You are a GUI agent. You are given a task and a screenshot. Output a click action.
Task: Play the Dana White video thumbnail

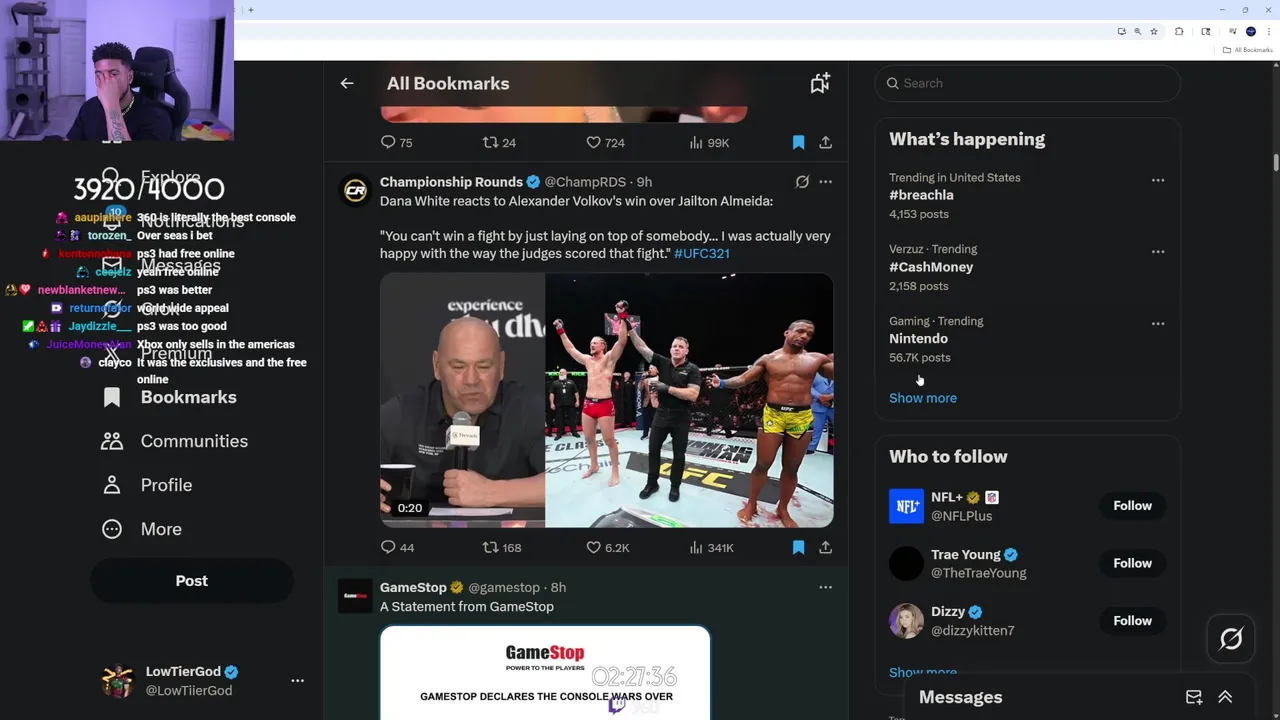pos(606,400)
